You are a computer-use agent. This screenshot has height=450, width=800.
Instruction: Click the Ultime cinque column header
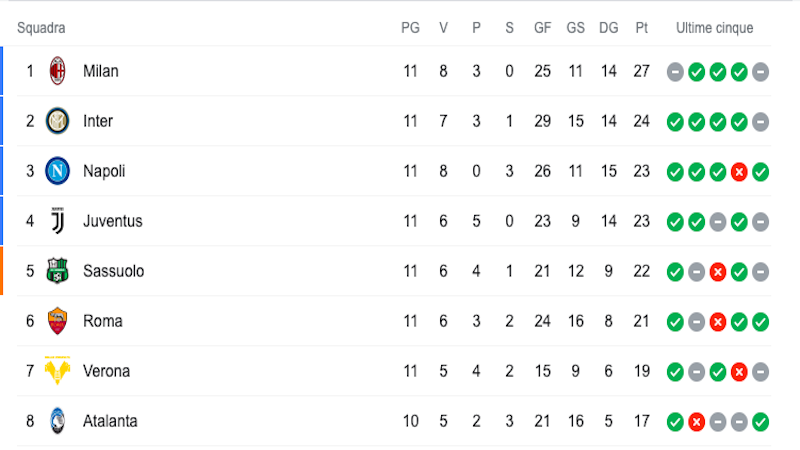point(714,28)
